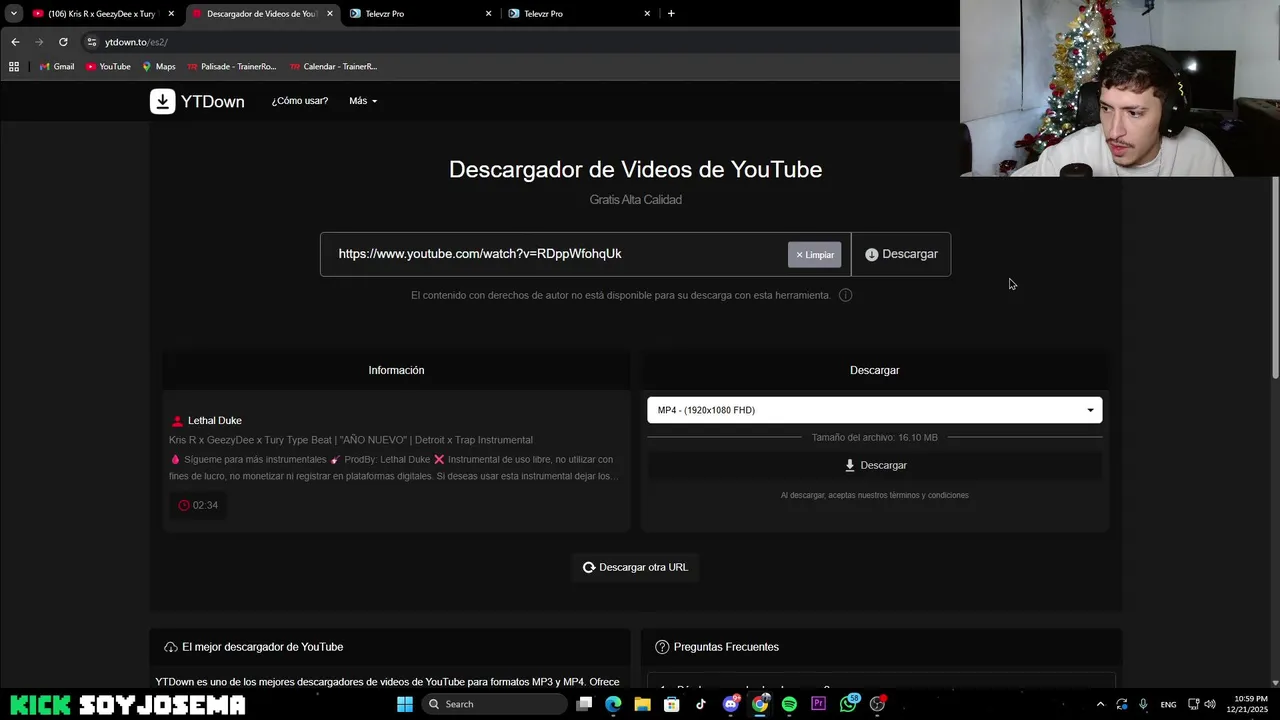Launch Microsoft Edge from taskbar
Screen dimensions: 1280x720
pos(613,704)
